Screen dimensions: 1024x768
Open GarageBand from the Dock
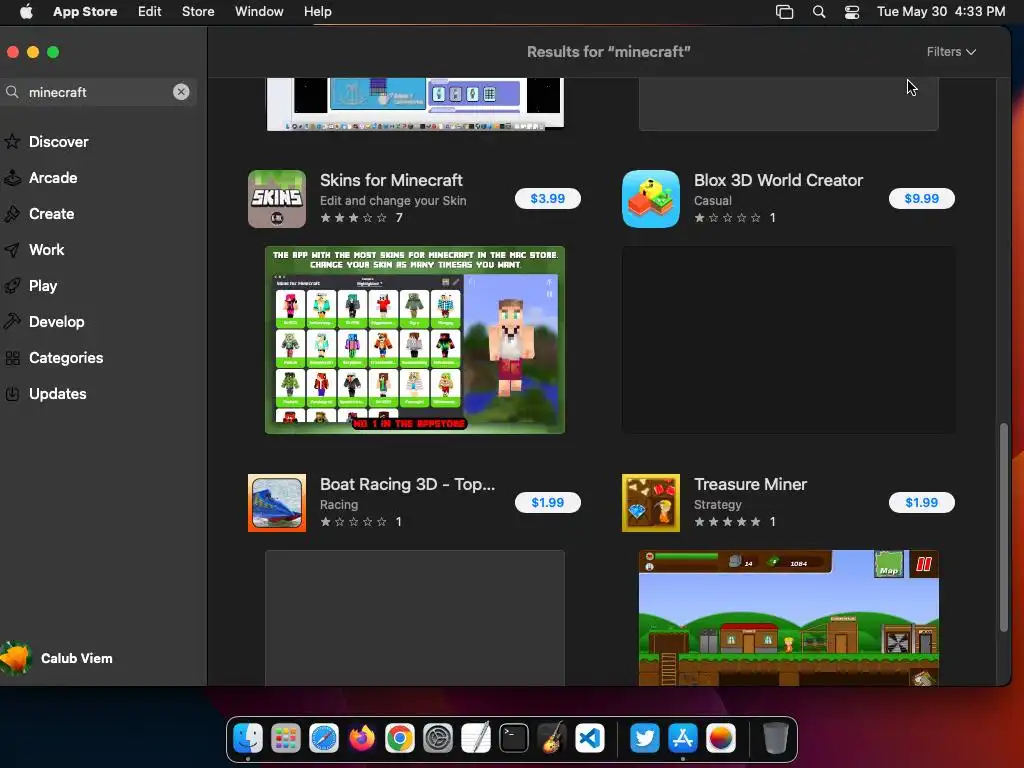[x=552, y=739]
